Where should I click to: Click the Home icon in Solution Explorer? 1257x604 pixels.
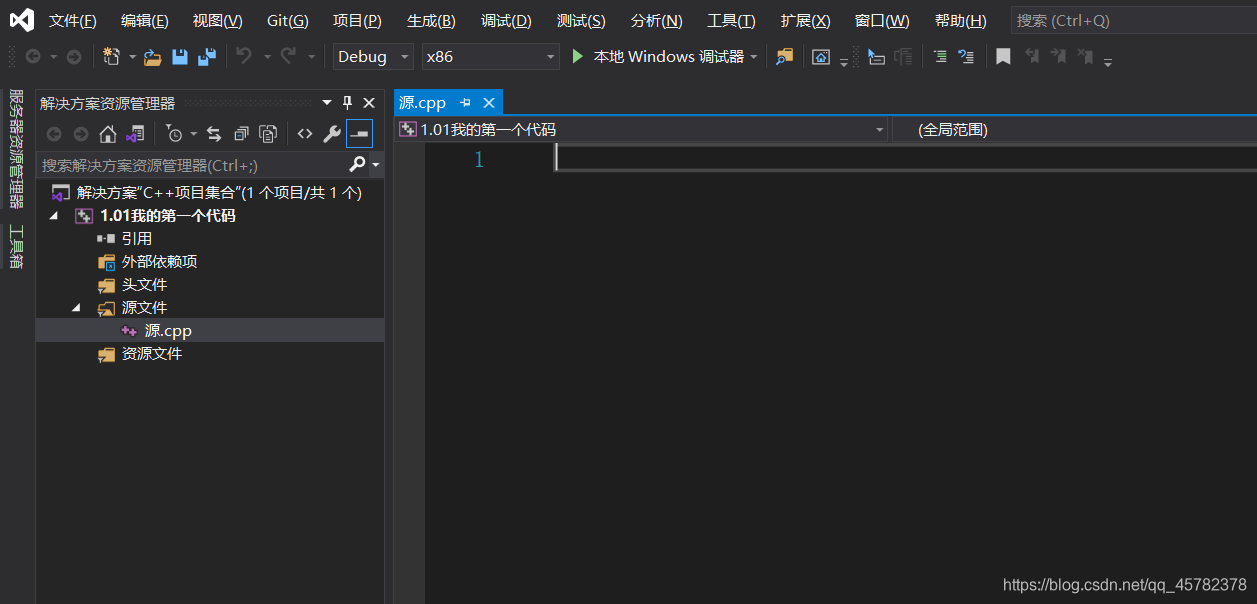(108, 133)
